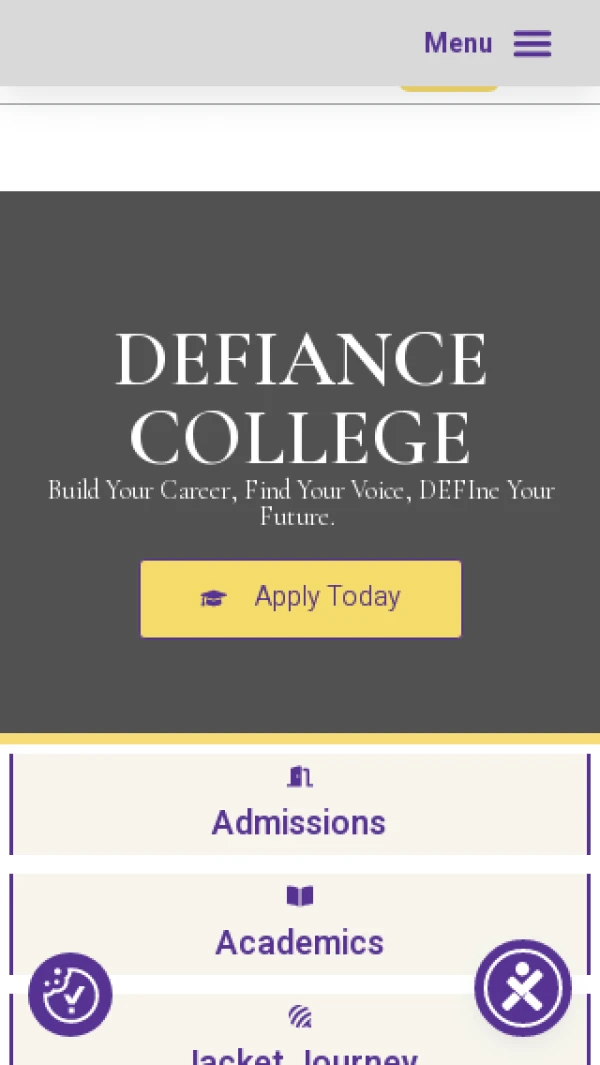
Task: Open the cookie preferences icon
Action: click(x=70, y=994)
